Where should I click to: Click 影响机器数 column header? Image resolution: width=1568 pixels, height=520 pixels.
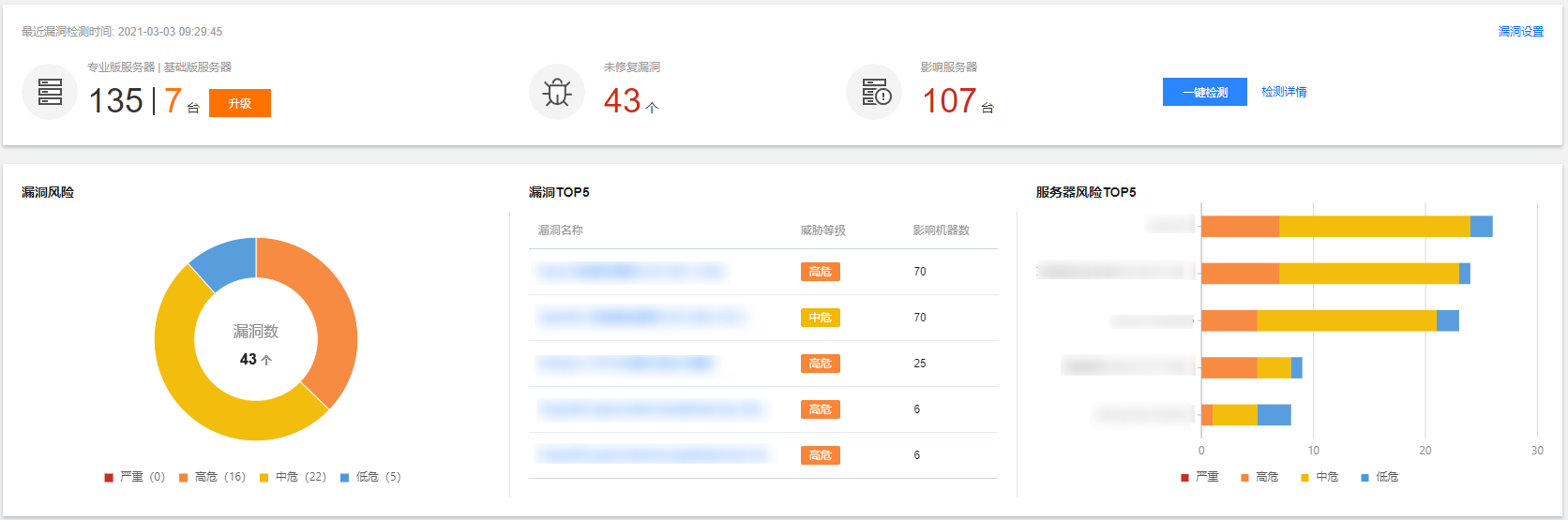click(942, 230)
